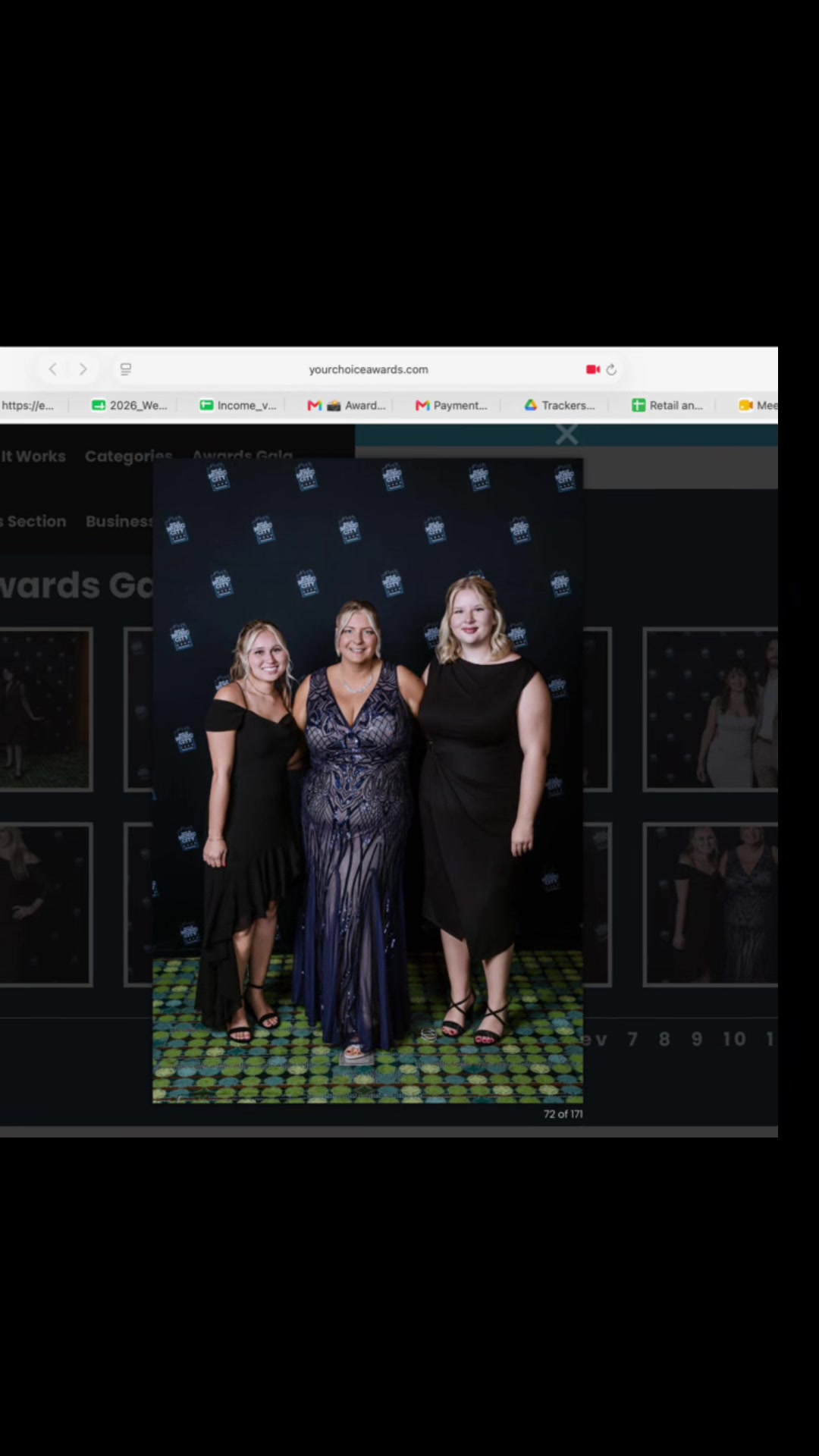The image size is (819, 1456).
Task: Open the page menu icon beside the address bar
Action: (126, 369)
